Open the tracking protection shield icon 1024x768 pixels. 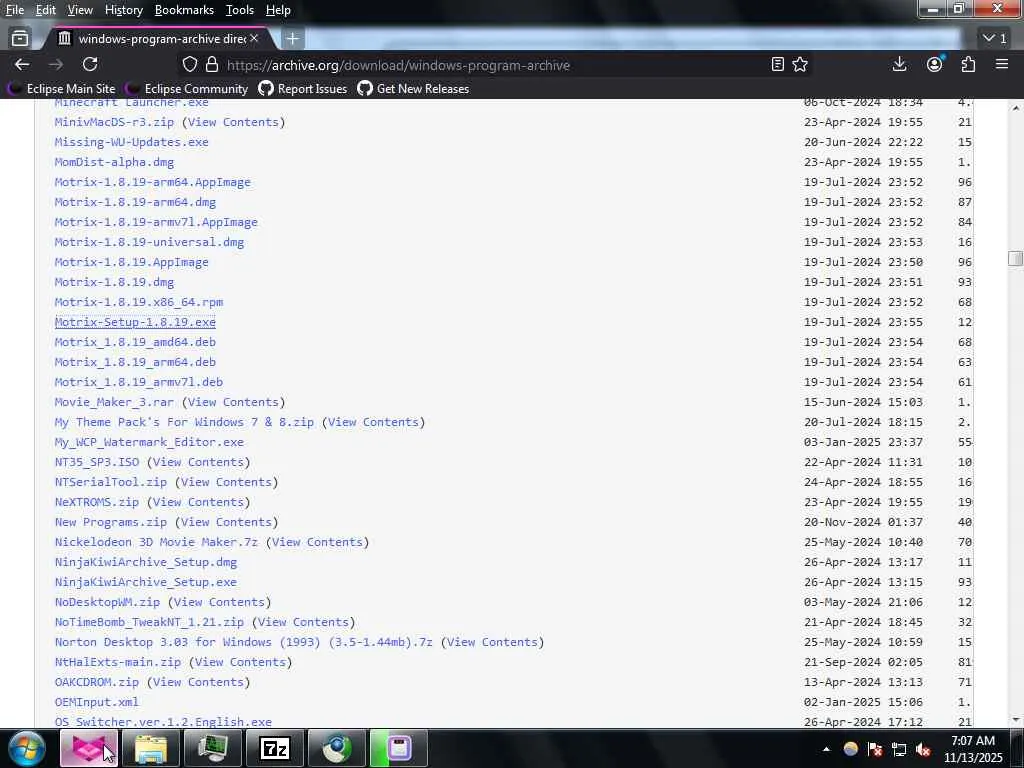tap(189, 65)
